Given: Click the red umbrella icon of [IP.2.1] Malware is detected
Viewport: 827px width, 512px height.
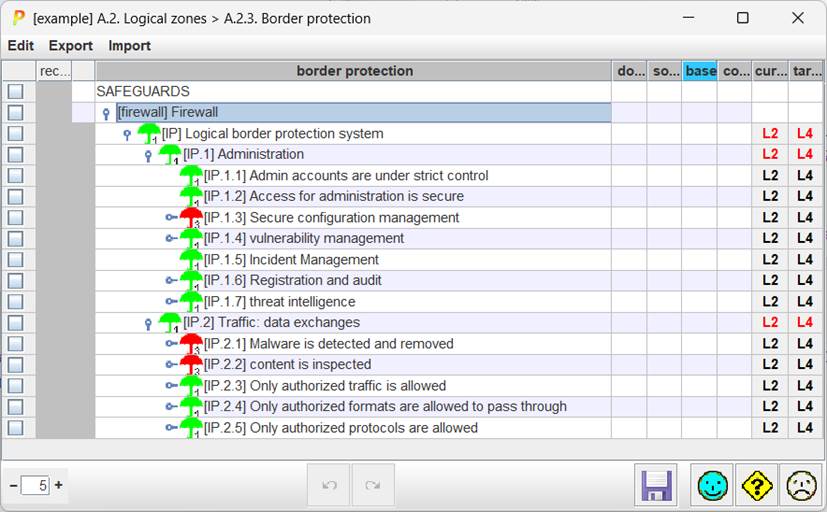Looking at the screenshot, I should [x=191, y=344].
